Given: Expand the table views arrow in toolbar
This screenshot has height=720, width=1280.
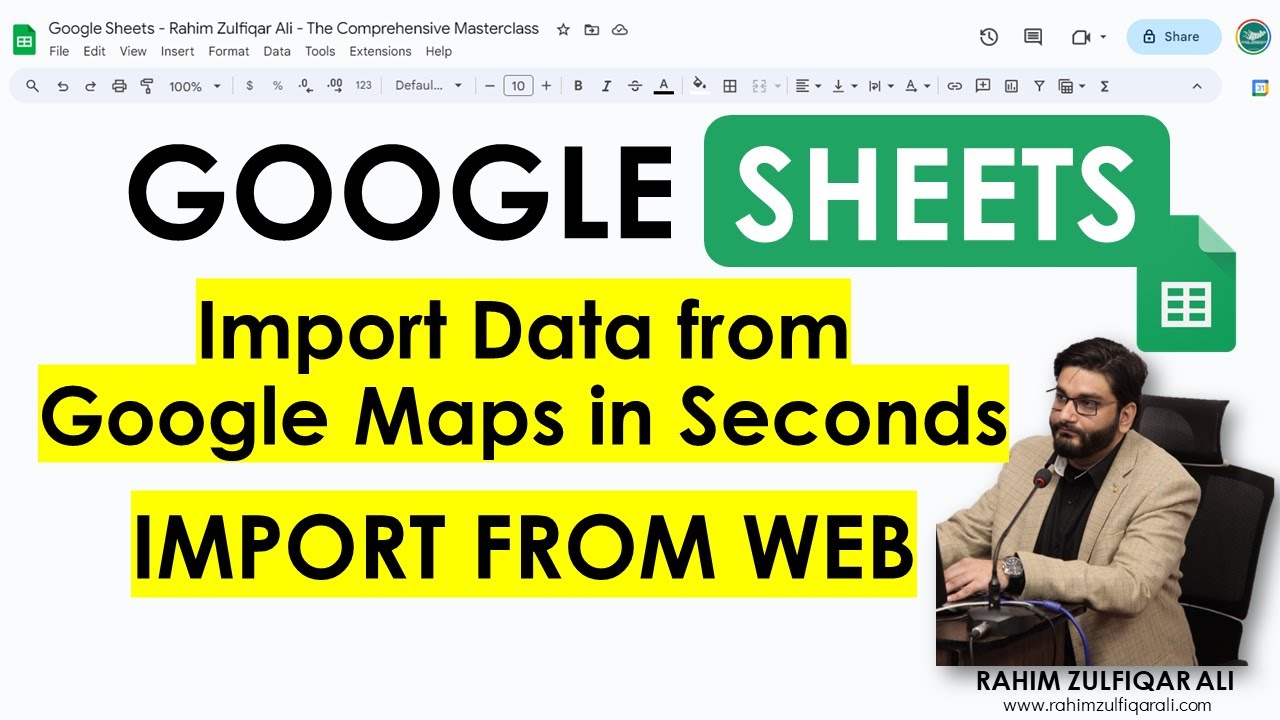Looking at the screenshot, I should 1082,86.
